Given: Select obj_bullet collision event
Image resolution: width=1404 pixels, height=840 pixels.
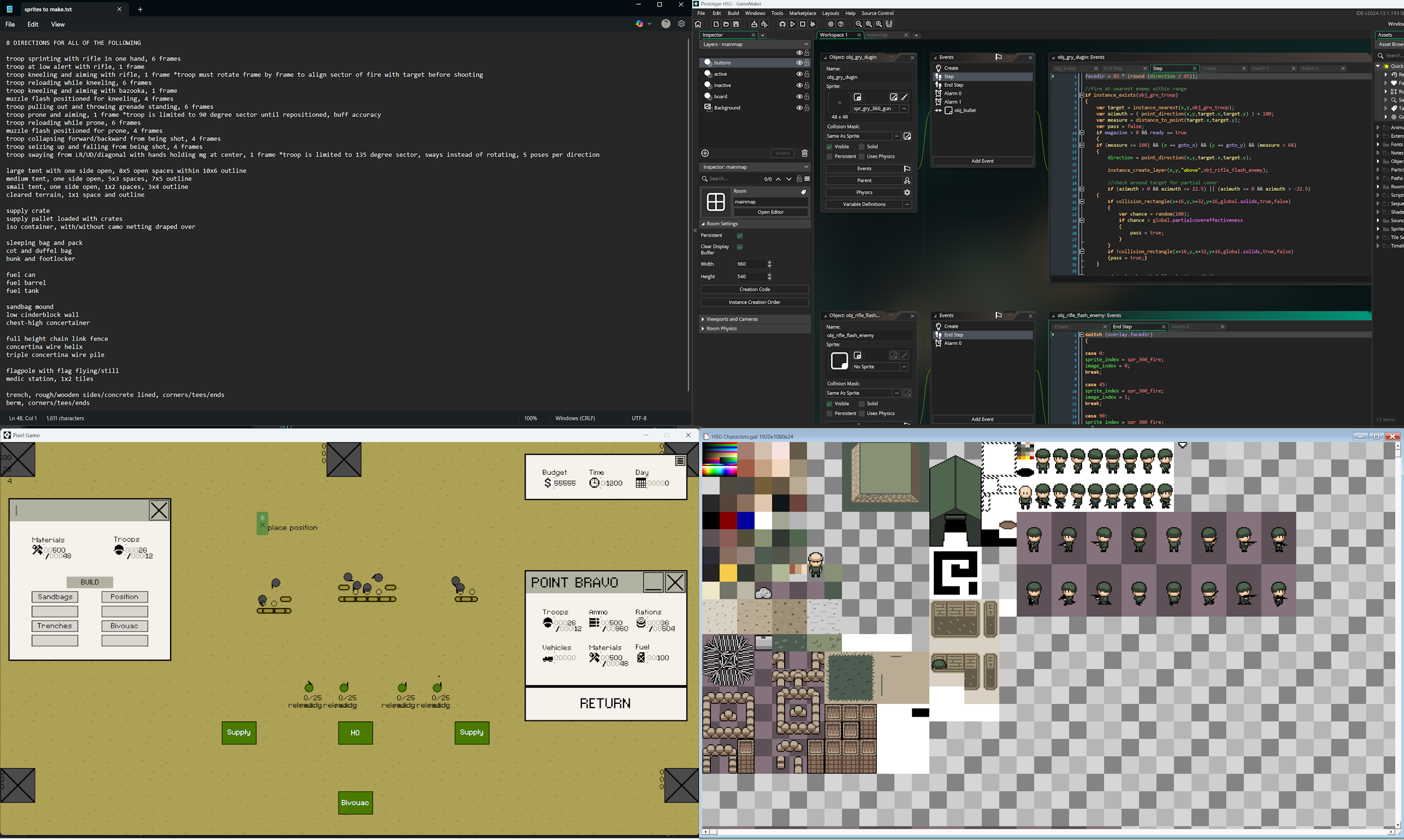Looking at the screenshot, I should (983, 110).
